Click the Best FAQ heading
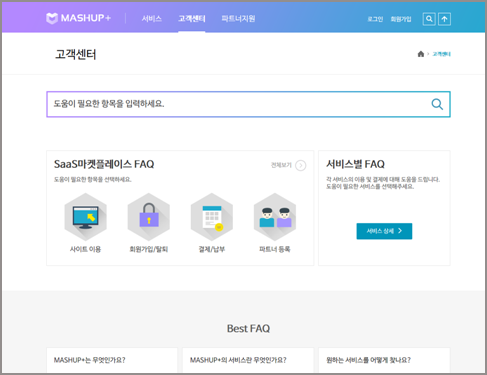487x375 pixels. 248,329
